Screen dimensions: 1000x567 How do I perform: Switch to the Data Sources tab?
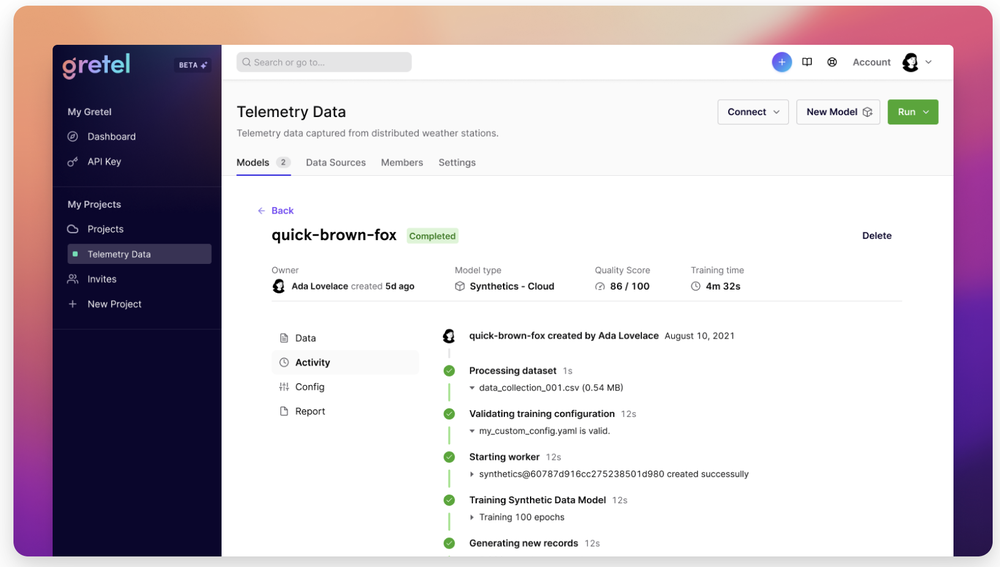pyautogui.click(x=335, y=163)
